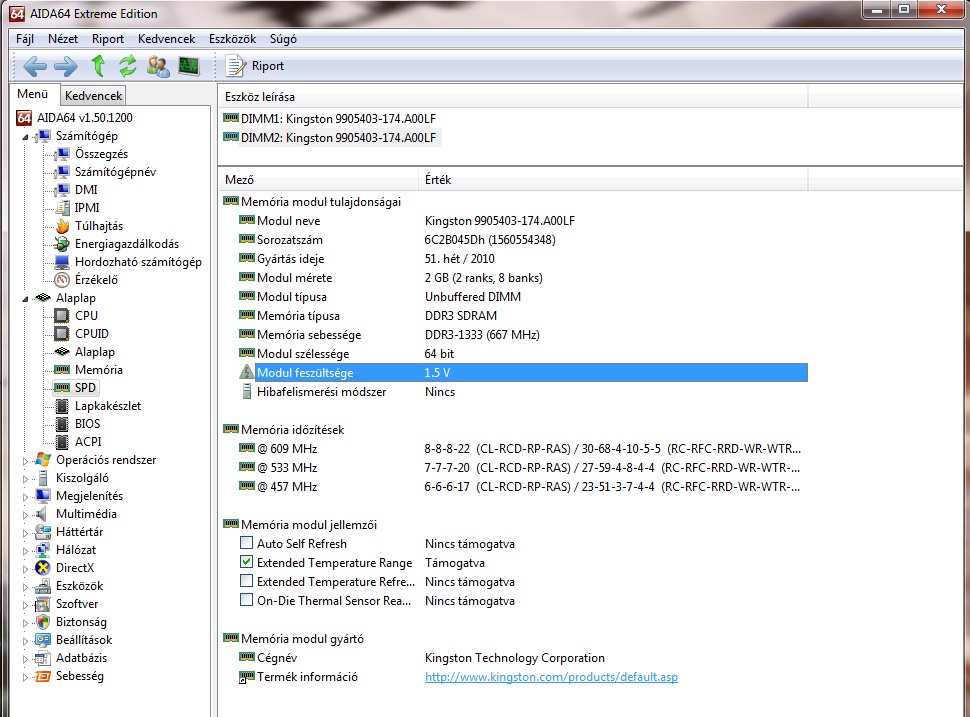The height and width of the screenshot is (717, 970).
Task: Expand the Megjelenítés branch
Action: 25,497
